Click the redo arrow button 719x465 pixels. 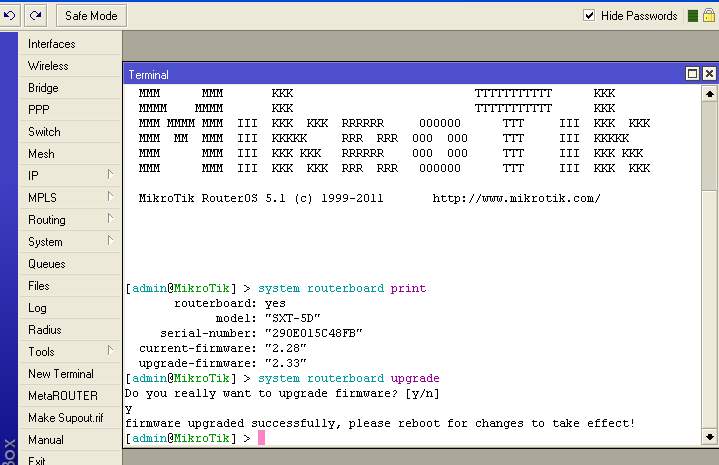[x=35, y=16]
